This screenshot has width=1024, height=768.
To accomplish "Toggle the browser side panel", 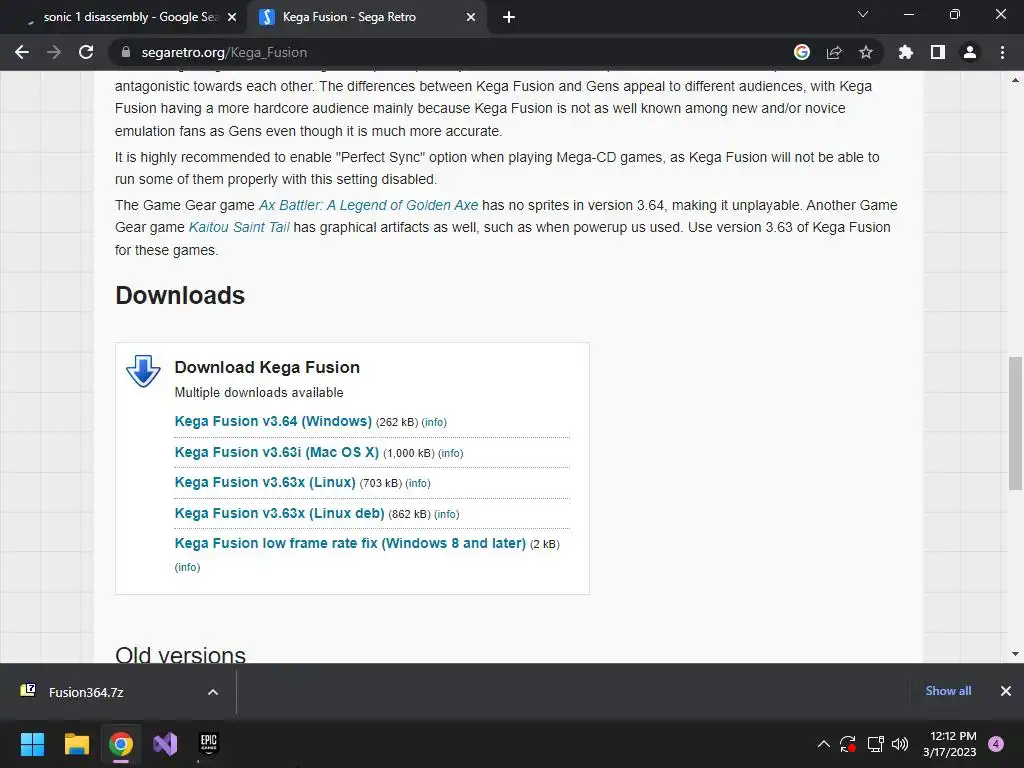I will coord(938,52).
